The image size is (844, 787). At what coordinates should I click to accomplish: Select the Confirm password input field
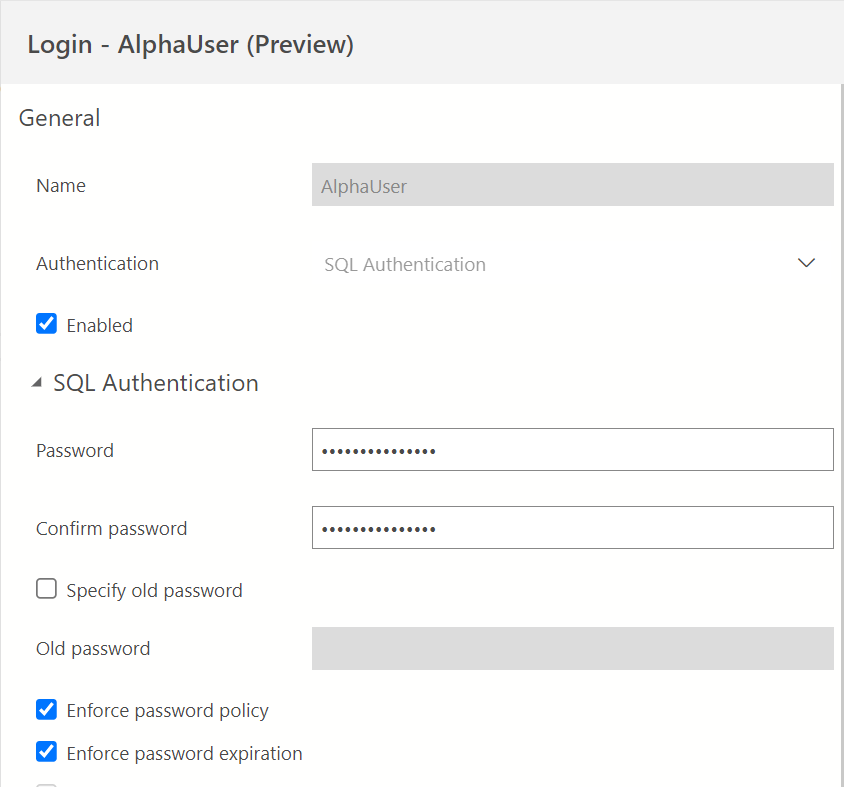tap(570, 527)
